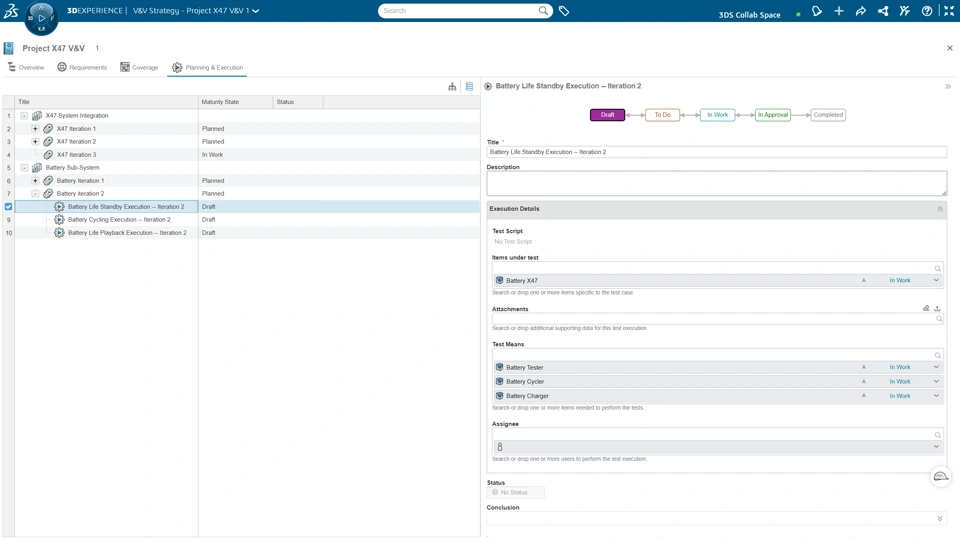960x540 pixels.
Task: Expand the X47 Iteration 1 node
Action: [x=35, y=129]
